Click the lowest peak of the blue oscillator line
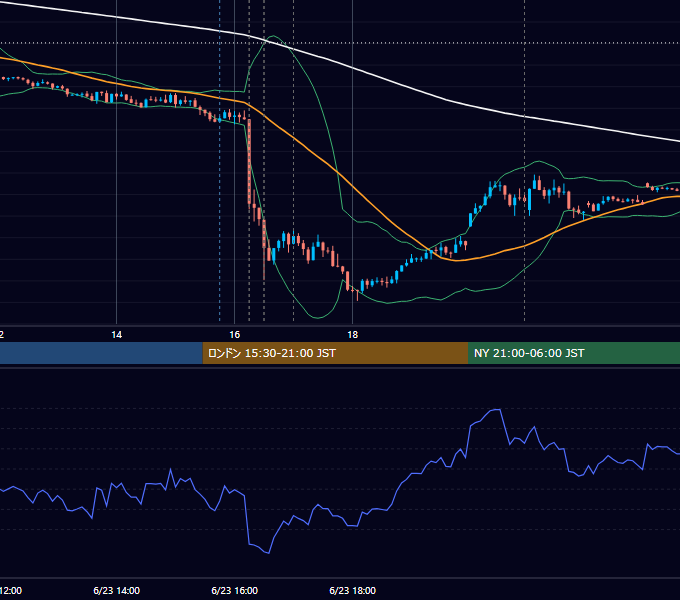Image resolution: width=680 pixels, height=600 pixels. pos(269,553)
